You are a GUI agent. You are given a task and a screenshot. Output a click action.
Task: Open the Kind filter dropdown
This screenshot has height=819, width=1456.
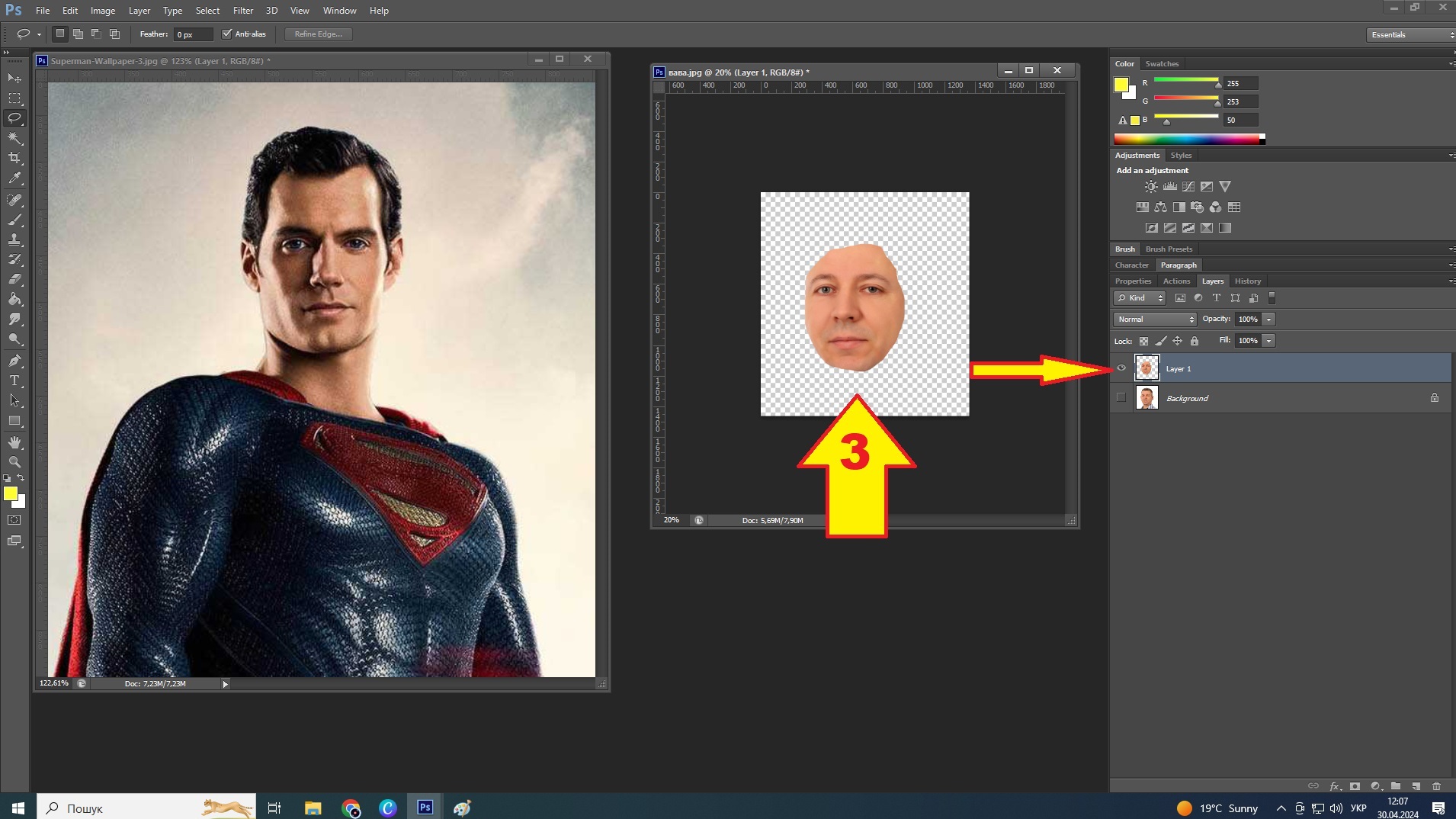pyautogui.click(x=1140, y=298)
